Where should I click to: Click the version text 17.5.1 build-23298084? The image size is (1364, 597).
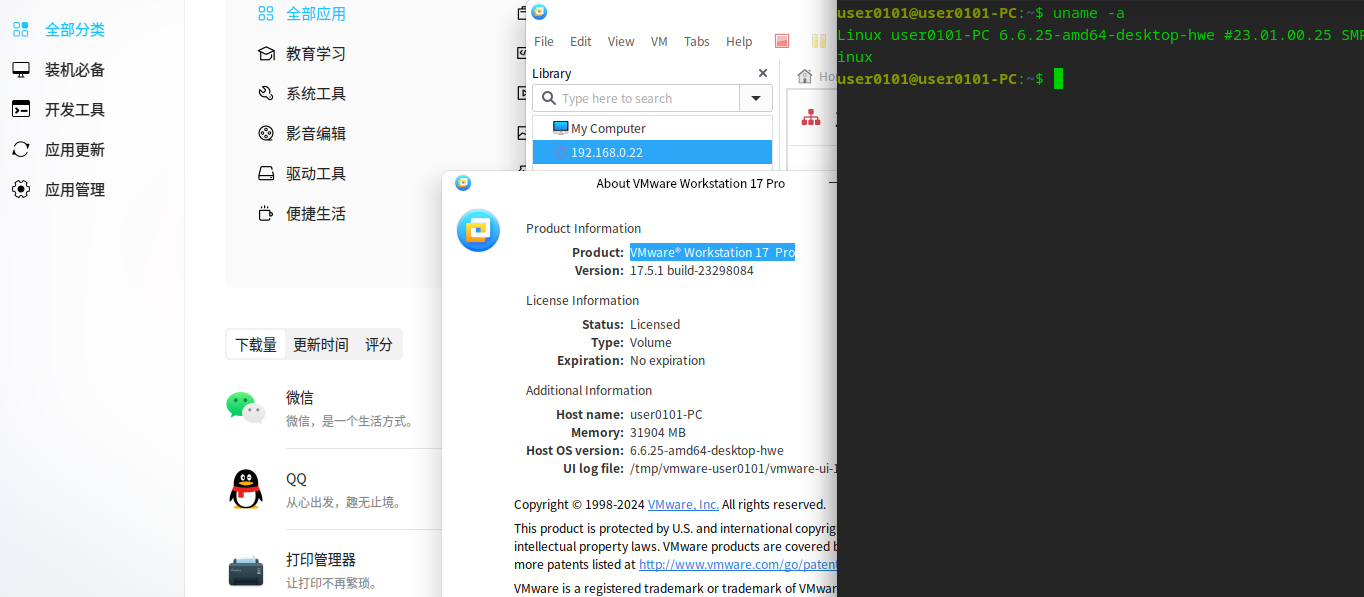[692, 271]
